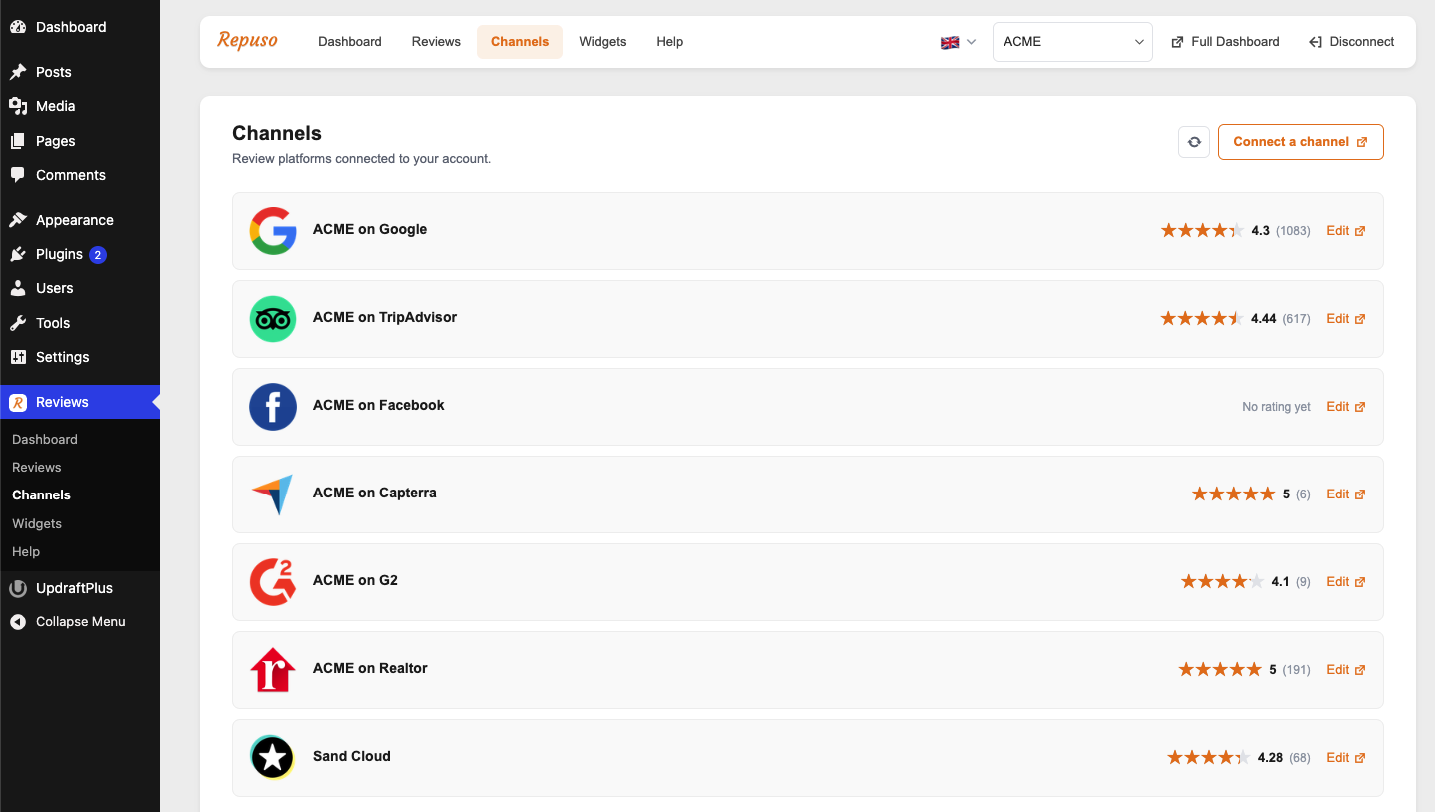Open Widgets submenu item in sidebar
This screenshot has width=1435, height=812.
click(x=37, y=523)
